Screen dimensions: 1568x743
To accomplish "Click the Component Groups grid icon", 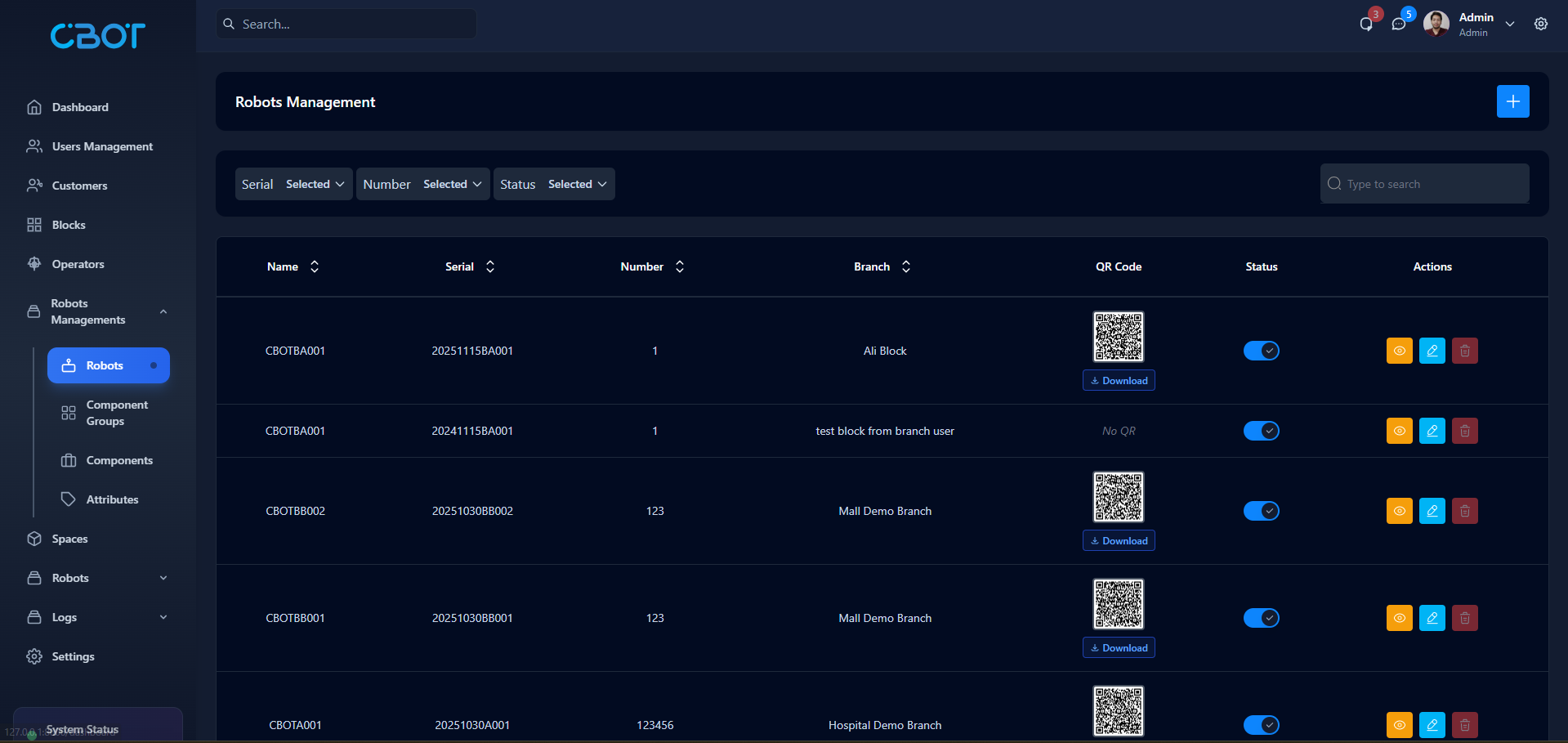I will pos(69,413).
